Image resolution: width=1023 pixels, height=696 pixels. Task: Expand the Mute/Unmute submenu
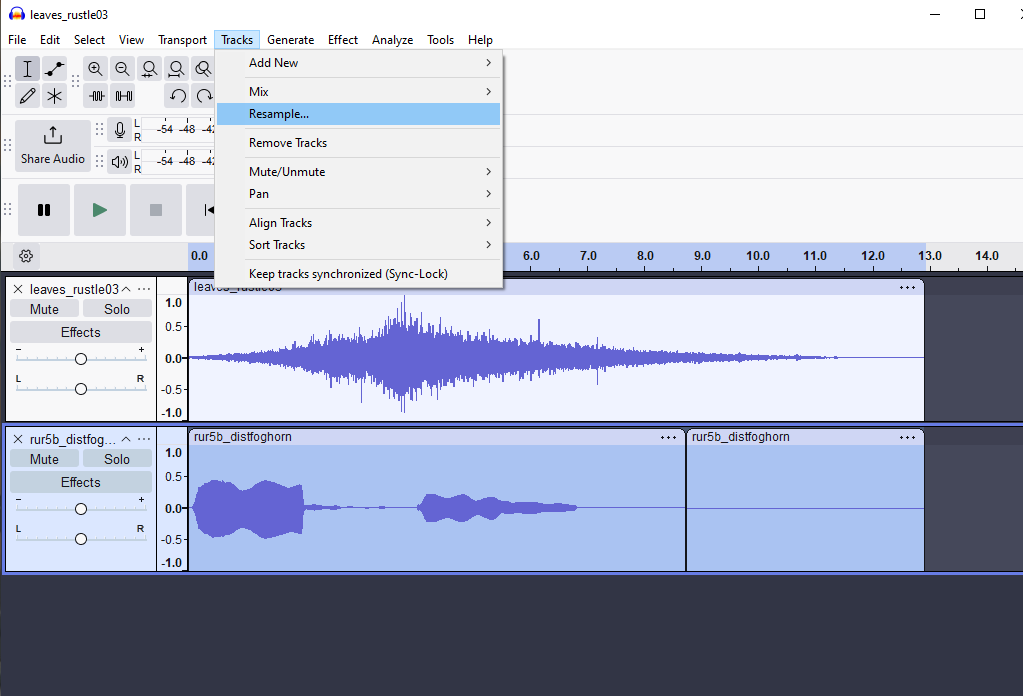click(359, 172)
